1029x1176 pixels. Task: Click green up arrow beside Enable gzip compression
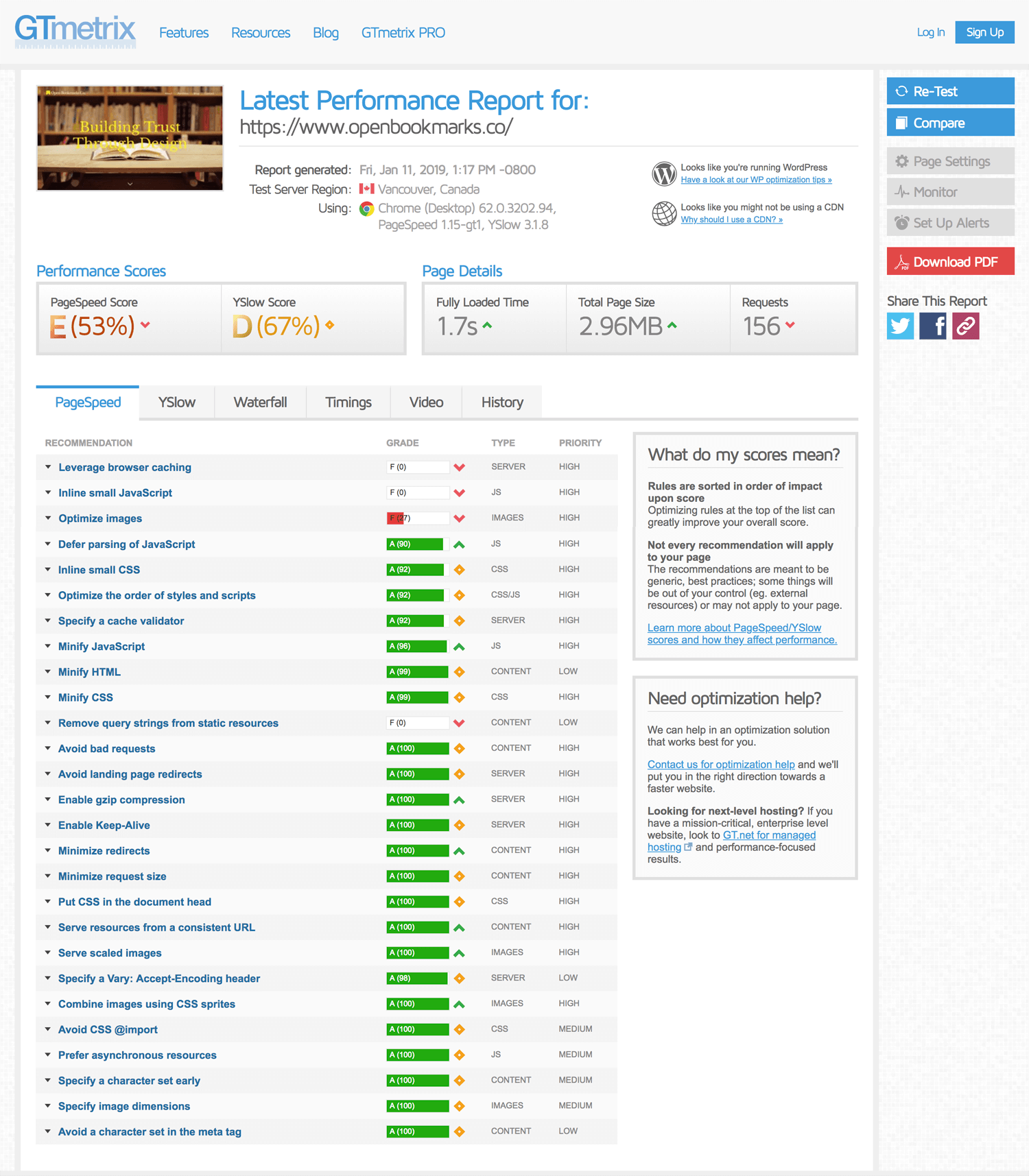click(460, 800)
